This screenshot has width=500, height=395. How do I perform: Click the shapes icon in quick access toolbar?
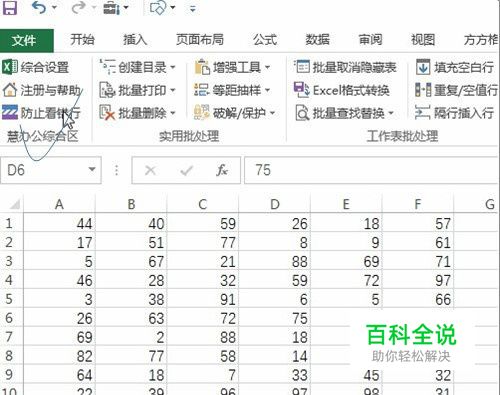coord(158,8)
